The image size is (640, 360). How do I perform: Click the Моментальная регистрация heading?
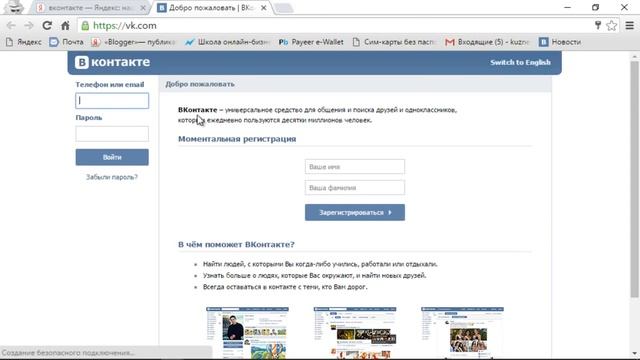click(237, 139)
